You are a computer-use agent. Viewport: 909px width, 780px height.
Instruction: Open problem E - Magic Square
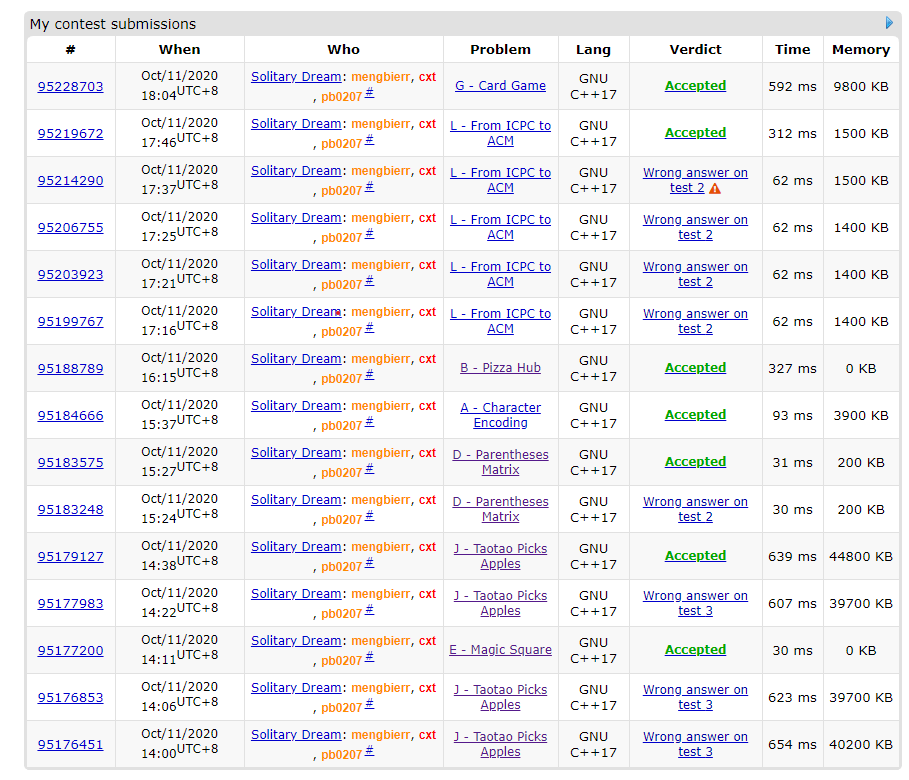[x=500, y=650]
